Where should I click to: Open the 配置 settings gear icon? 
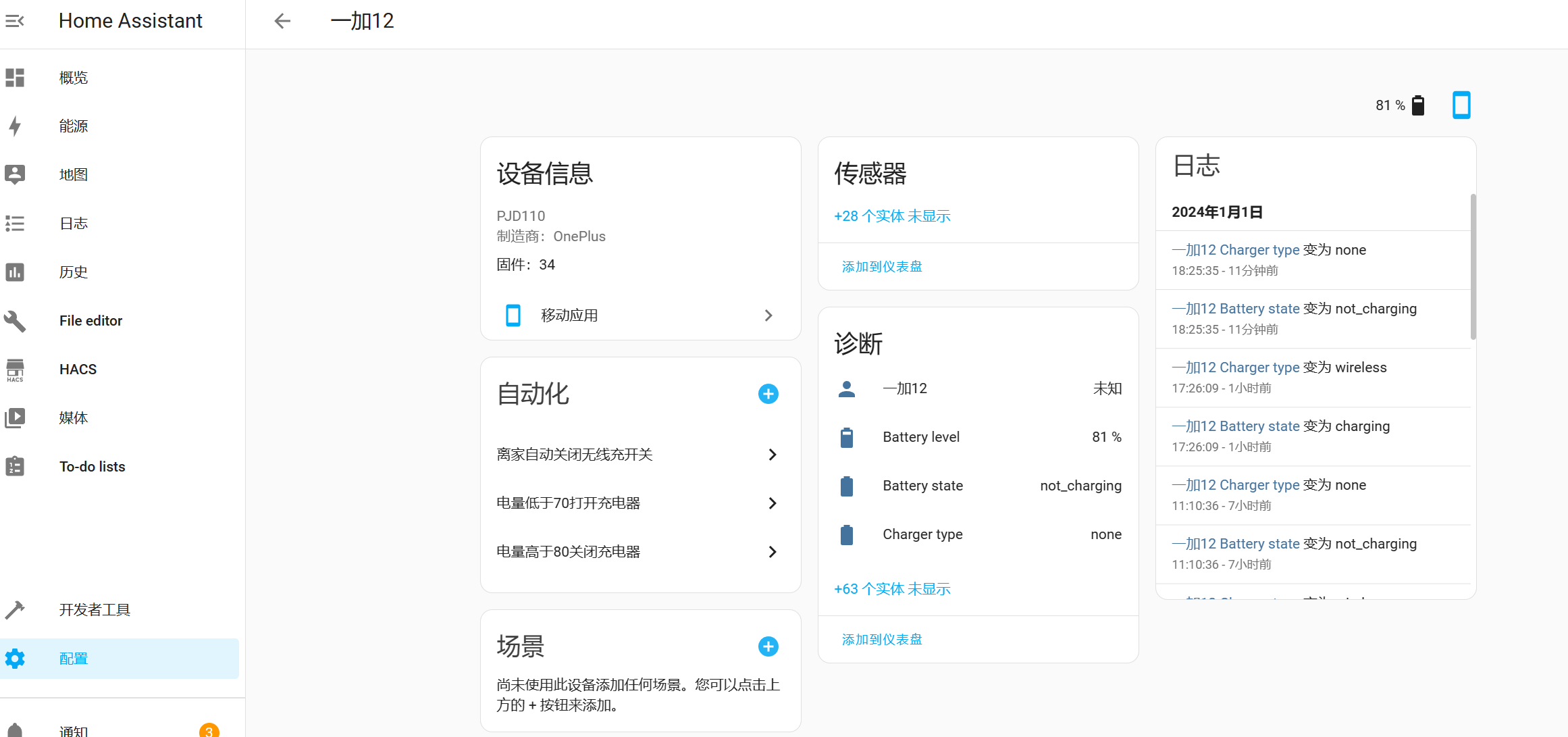pos(15,659)
